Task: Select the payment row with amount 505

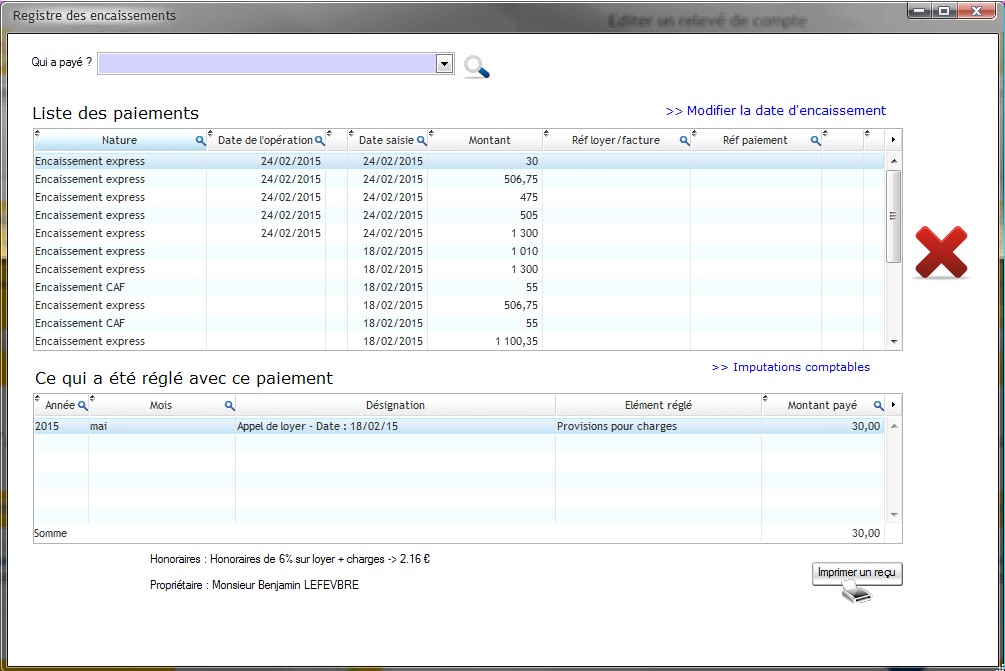Action: [459, 215]
